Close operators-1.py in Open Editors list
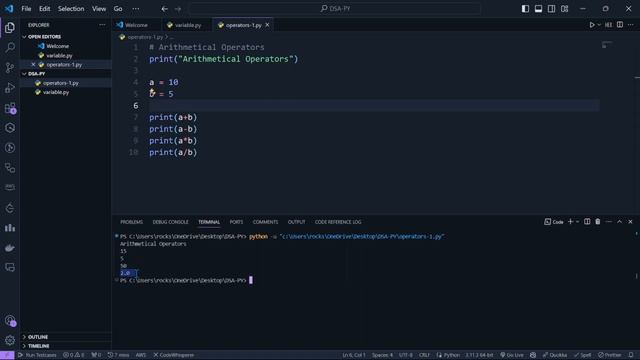The height and width of the screenshot is (360, 640). [33, 64]
